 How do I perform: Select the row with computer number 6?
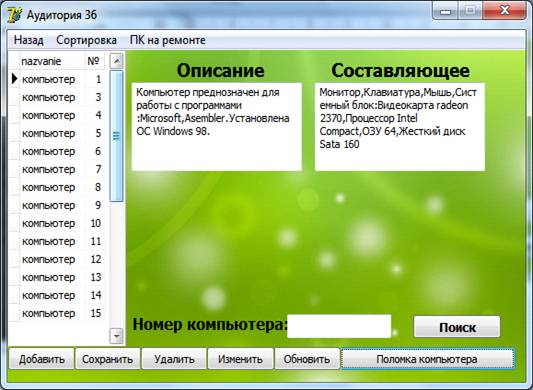click(57, 151)
